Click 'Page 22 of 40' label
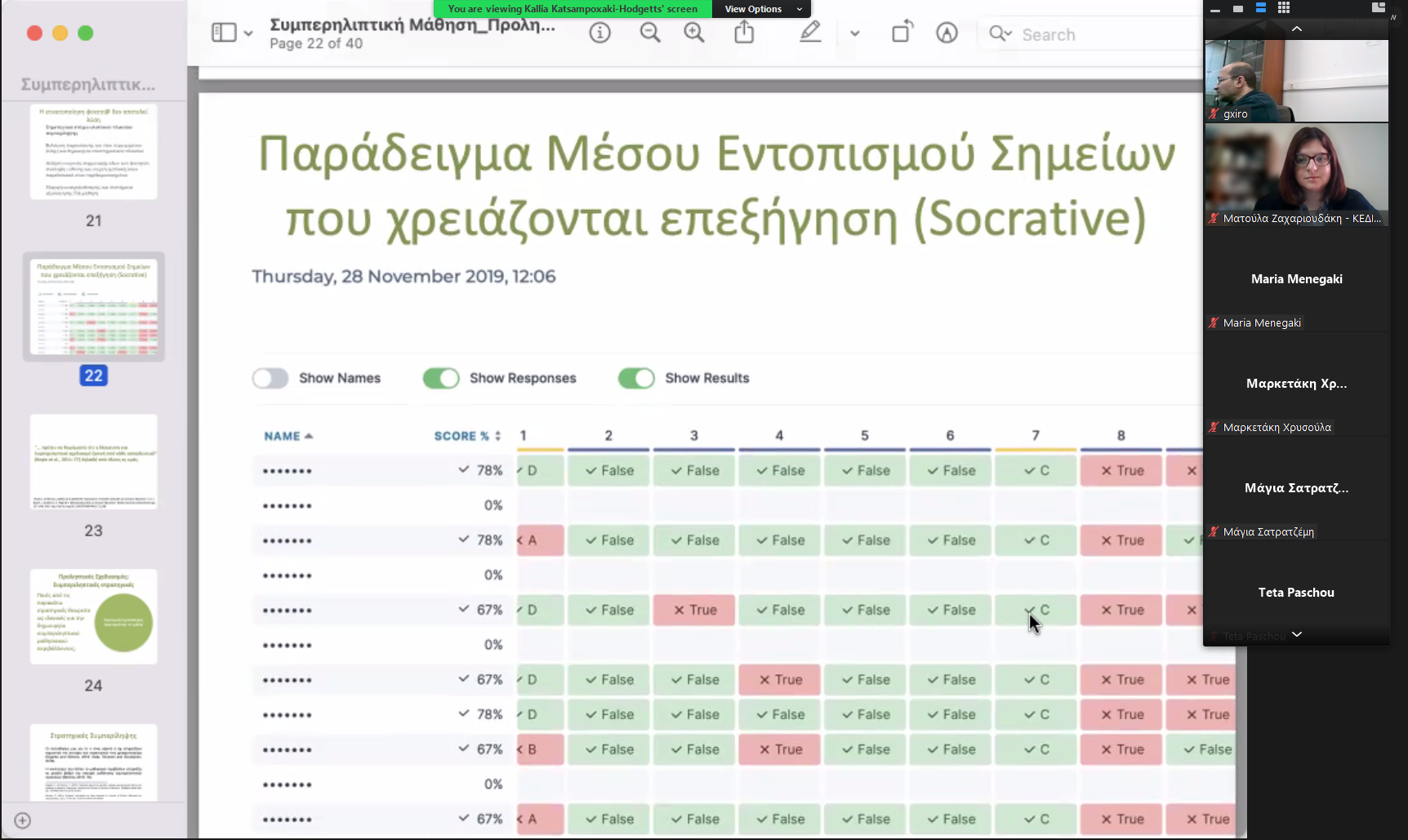1408x840 pixels. click(316, 44)
